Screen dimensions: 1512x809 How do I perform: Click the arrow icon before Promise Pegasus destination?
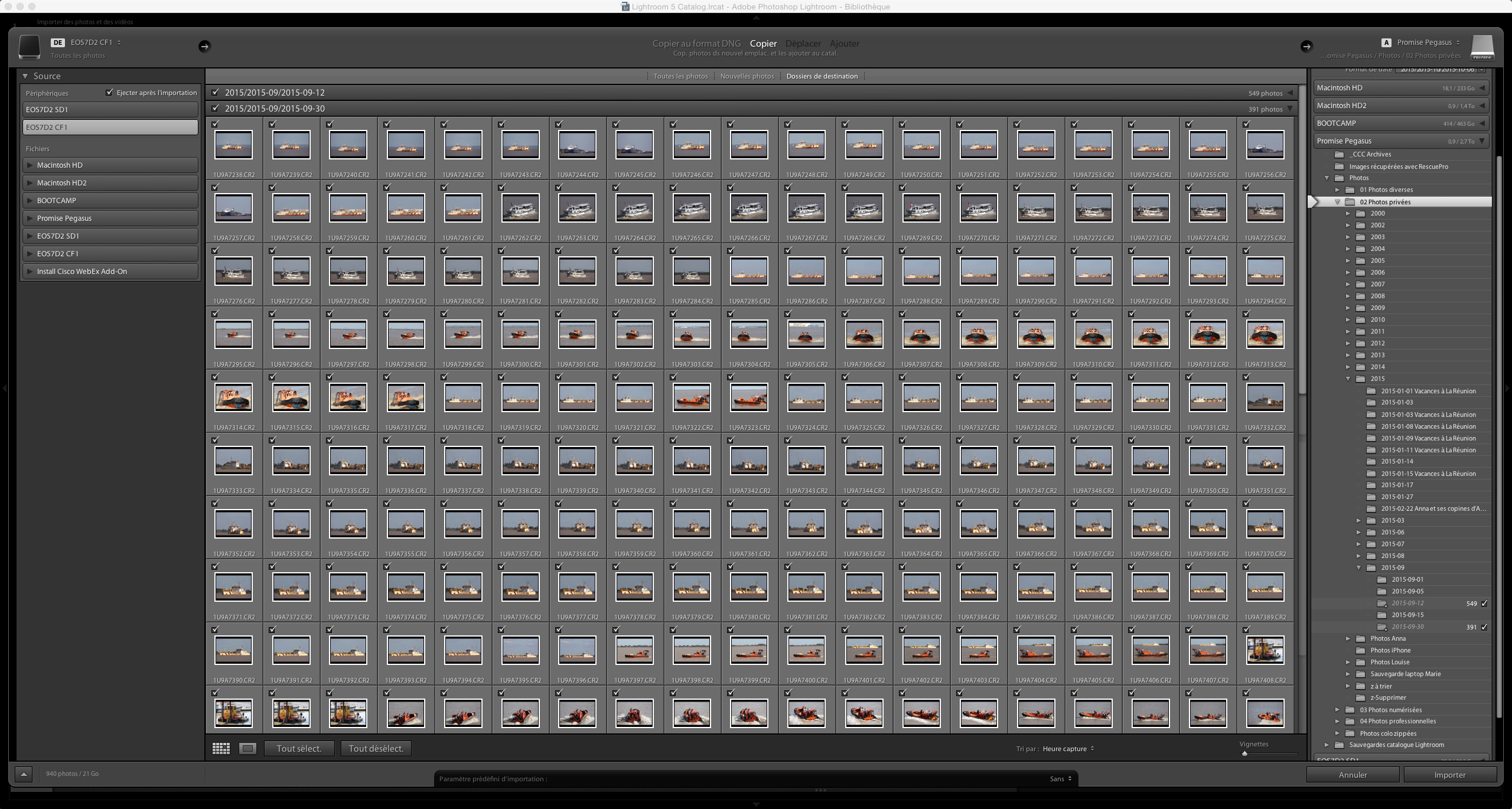pyautogui.click(x=1306, y=46)
